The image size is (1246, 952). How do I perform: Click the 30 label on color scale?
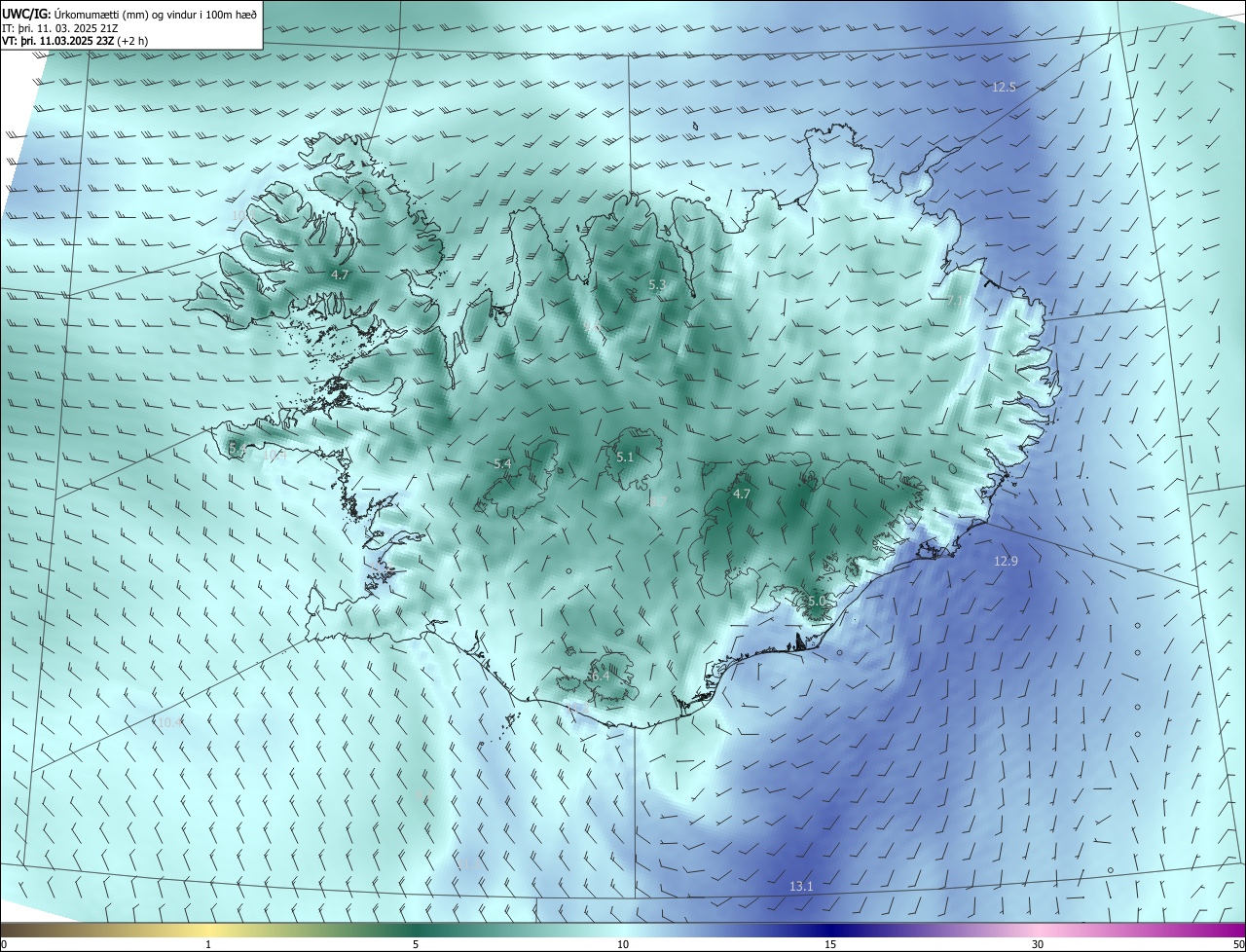pyautogui.click(x=1038, y=944)
